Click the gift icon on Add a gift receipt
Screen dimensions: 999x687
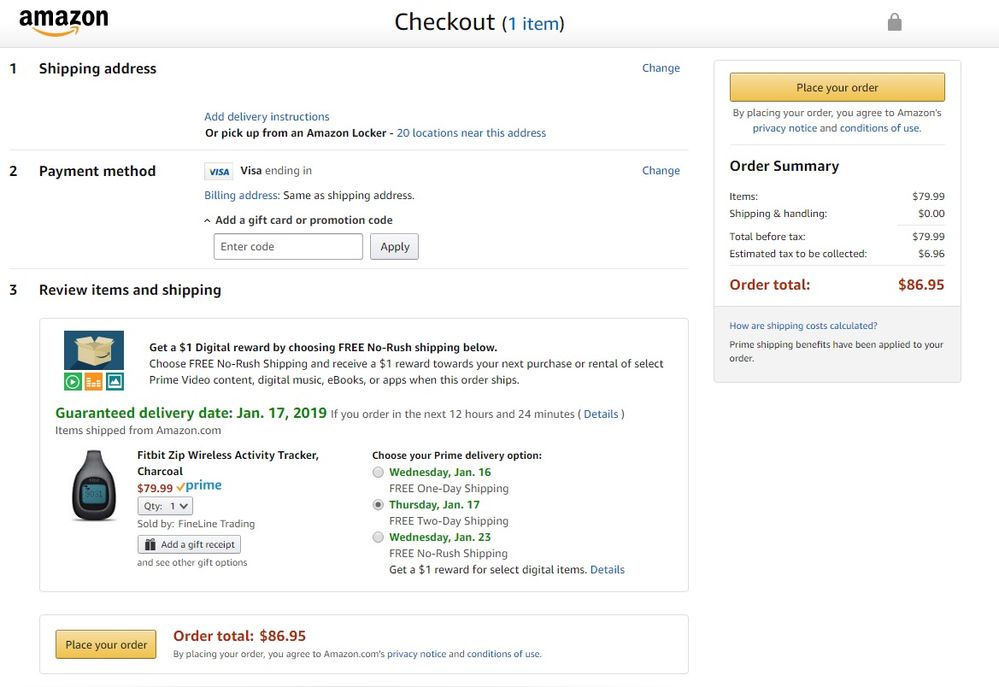coord(150,544)
